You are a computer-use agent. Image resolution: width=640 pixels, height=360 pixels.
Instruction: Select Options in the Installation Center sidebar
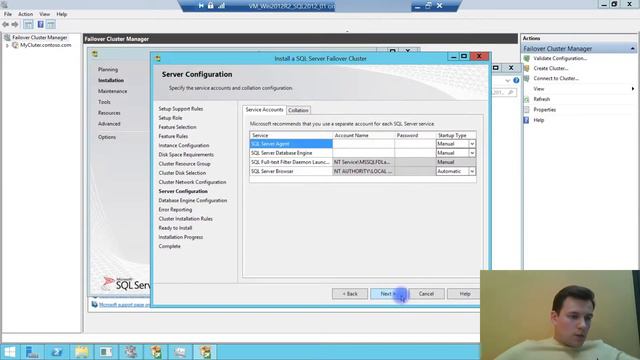pos(107,137)
